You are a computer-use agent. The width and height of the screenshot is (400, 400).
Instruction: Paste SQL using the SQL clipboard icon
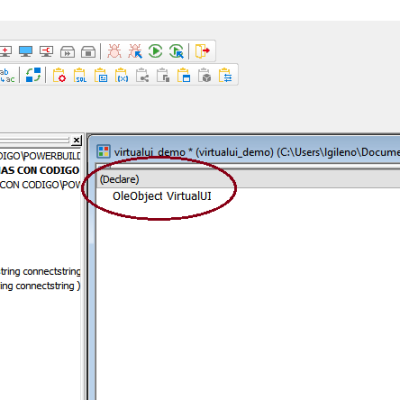point(80,75)
